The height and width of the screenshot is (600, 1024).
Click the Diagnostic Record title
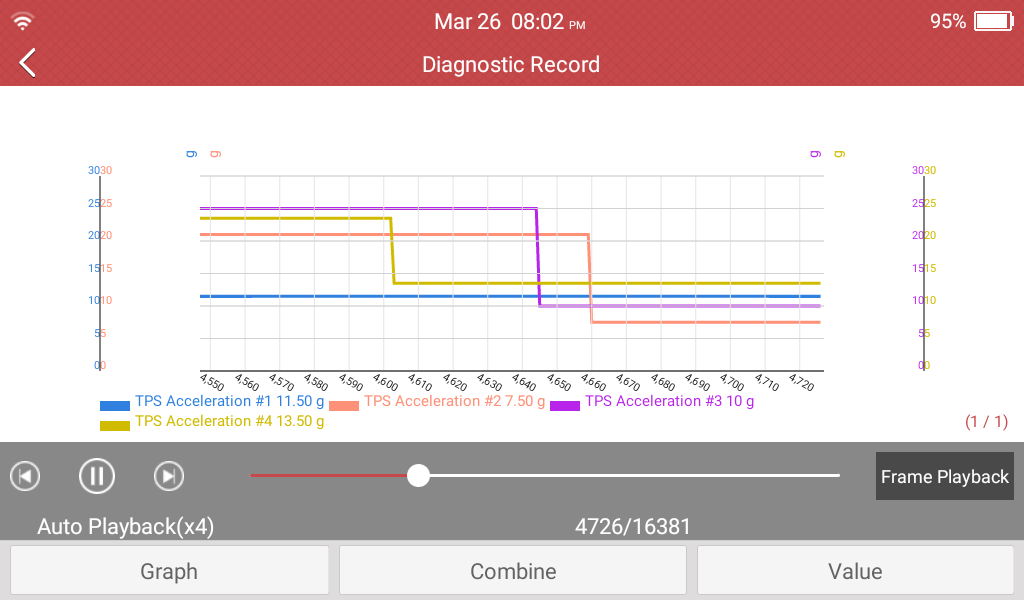coord(511,65)
